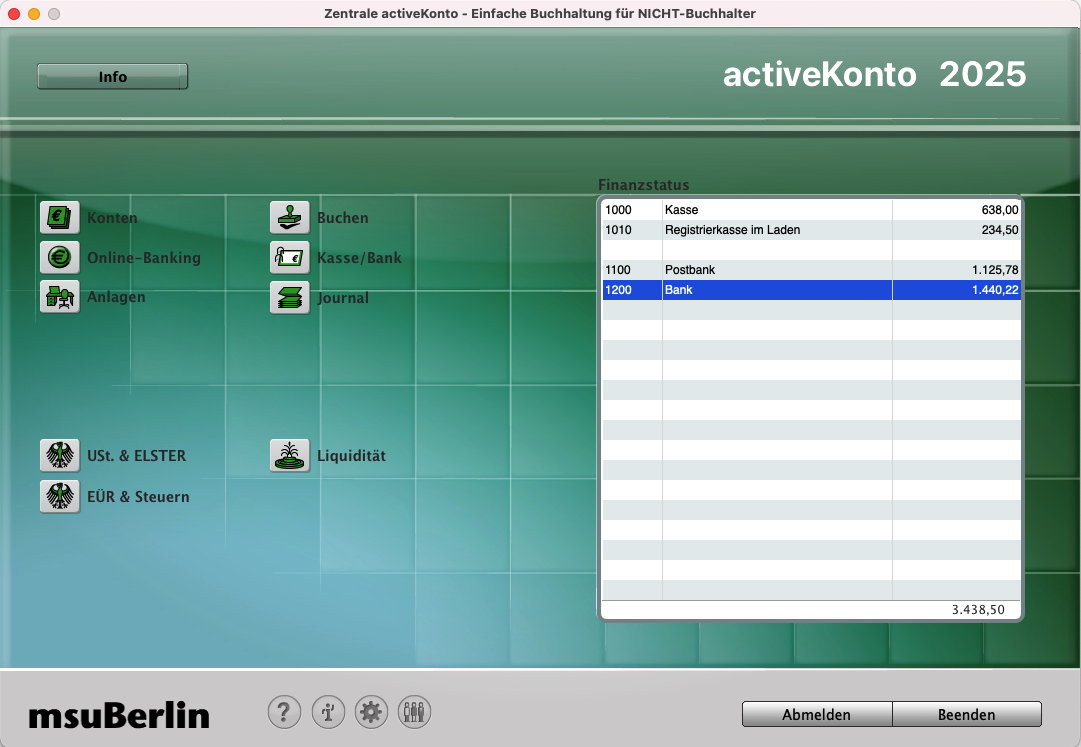Open the Liquidität fountain icon

pyautogui.click(x=289, y=455)
